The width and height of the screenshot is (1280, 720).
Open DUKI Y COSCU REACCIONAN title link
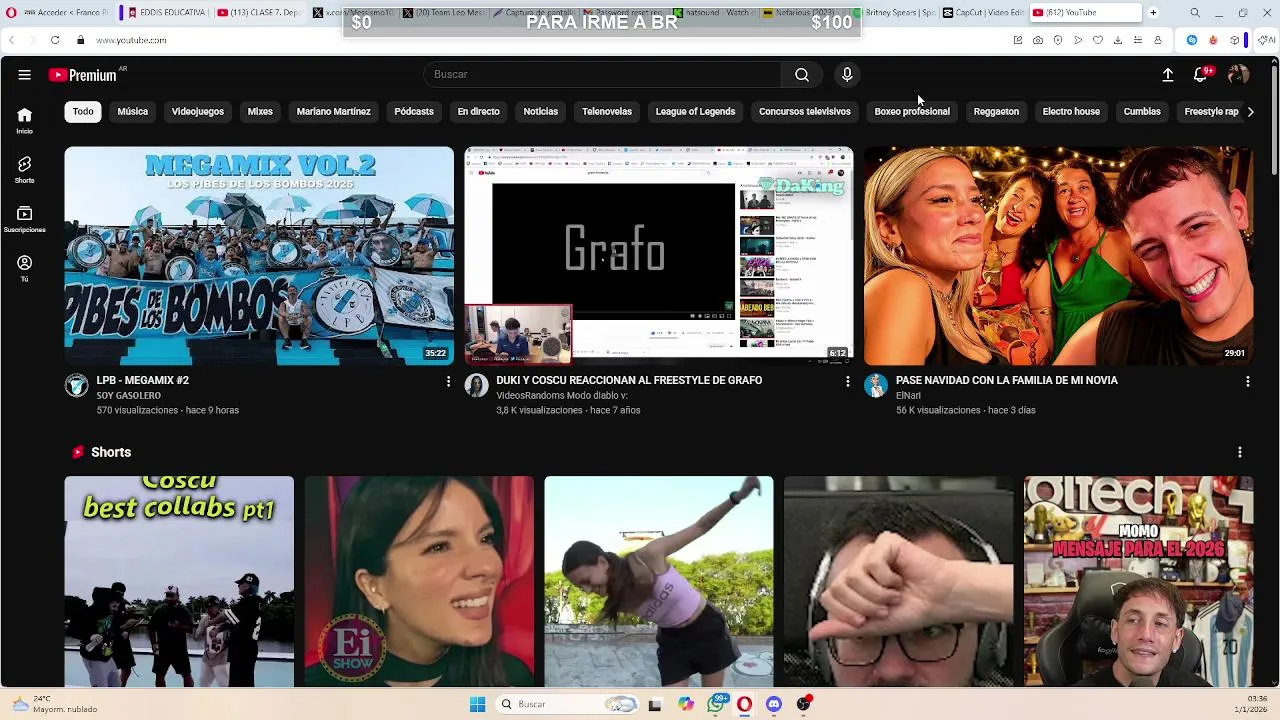(629, 380)
